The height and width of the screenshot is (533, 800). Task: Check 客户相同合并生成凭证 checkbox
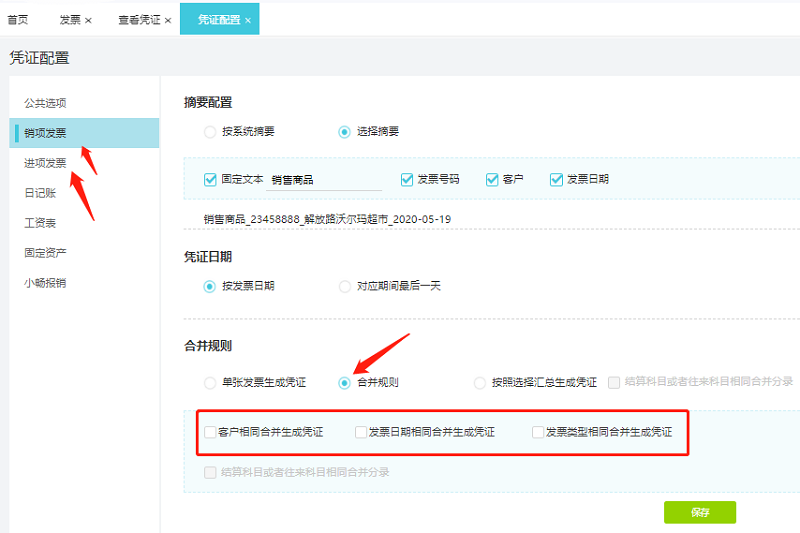click(x=210, y=433)
